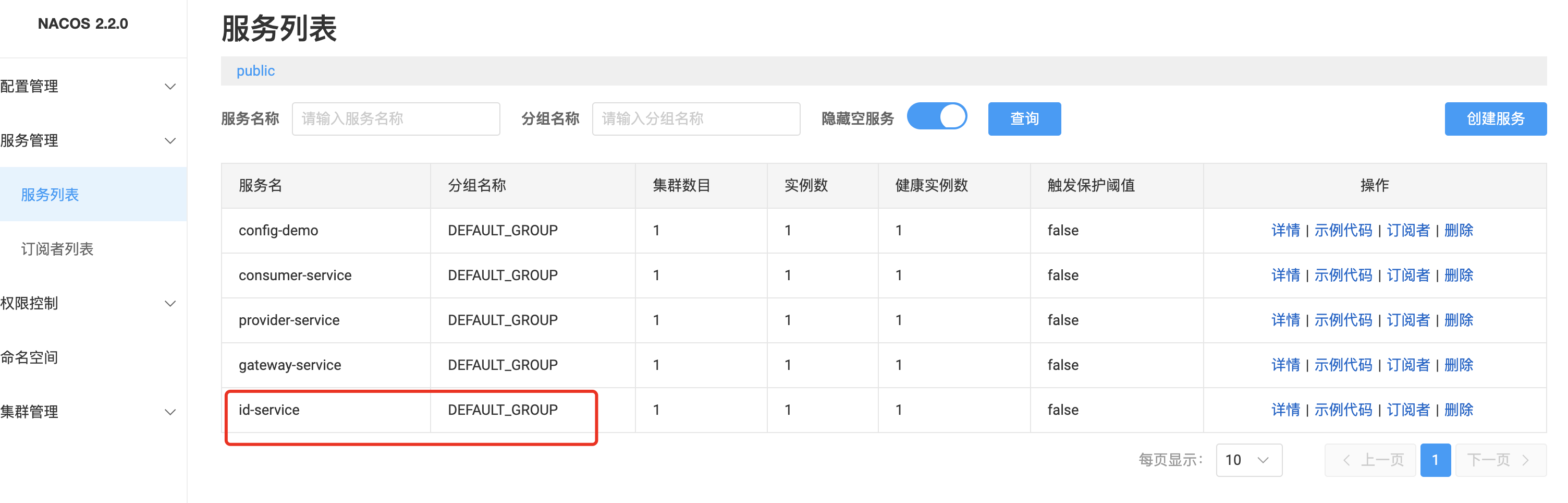
Task: Click 删除 for gateway-service
Action: 1459,365
